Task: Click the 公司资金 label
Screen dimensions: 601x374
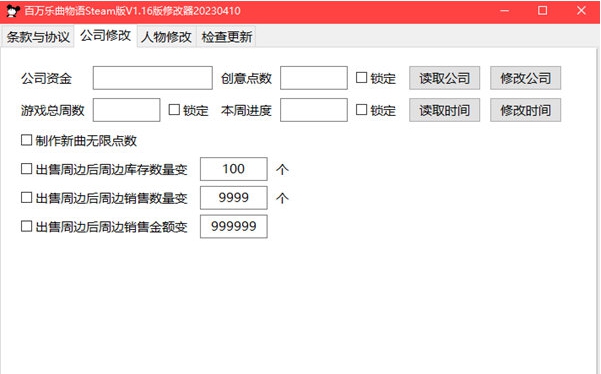Action: [46, 79]
